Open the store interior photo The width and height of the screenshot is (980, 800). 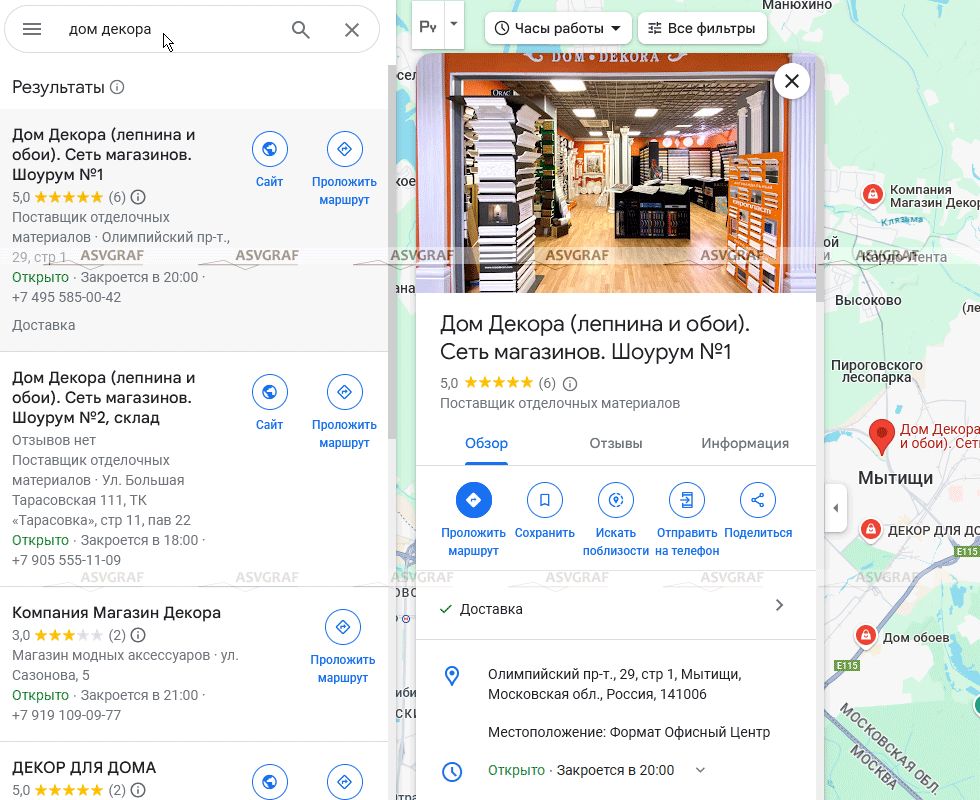point(616,173)
